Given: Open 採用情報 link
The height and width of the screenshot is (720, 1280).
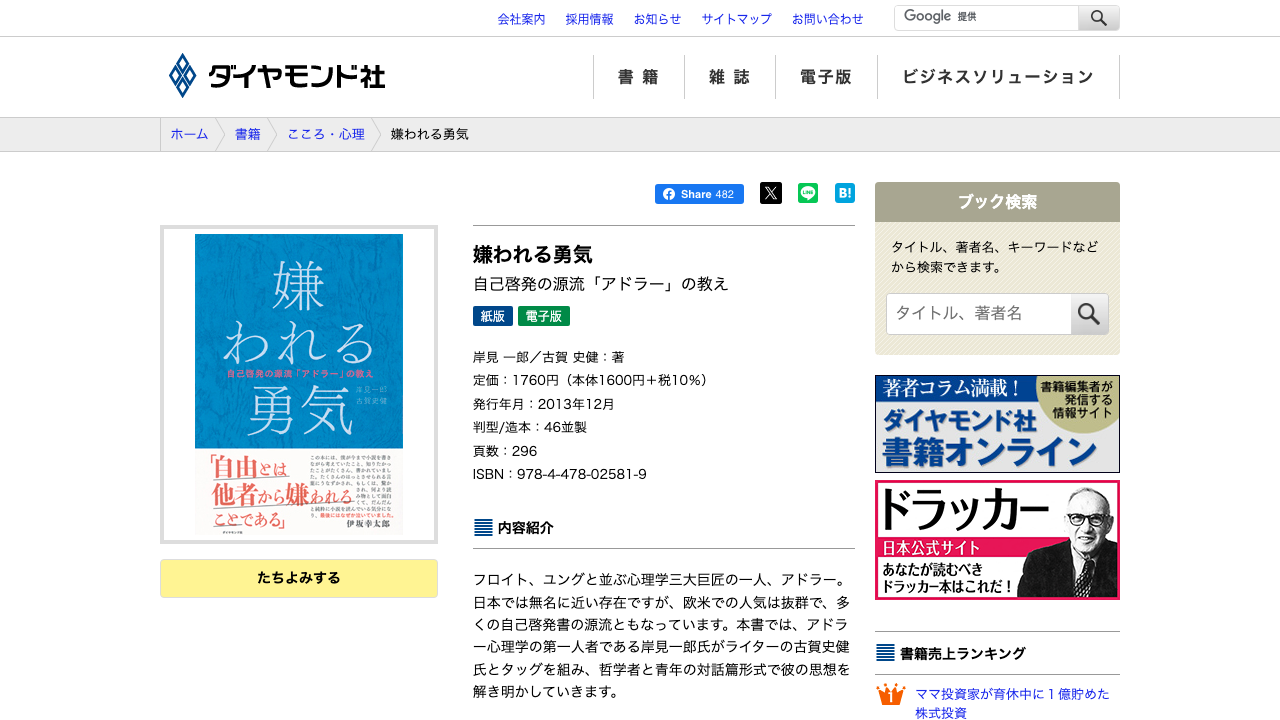Looking at the screenshot, I should tap(589, 19).
